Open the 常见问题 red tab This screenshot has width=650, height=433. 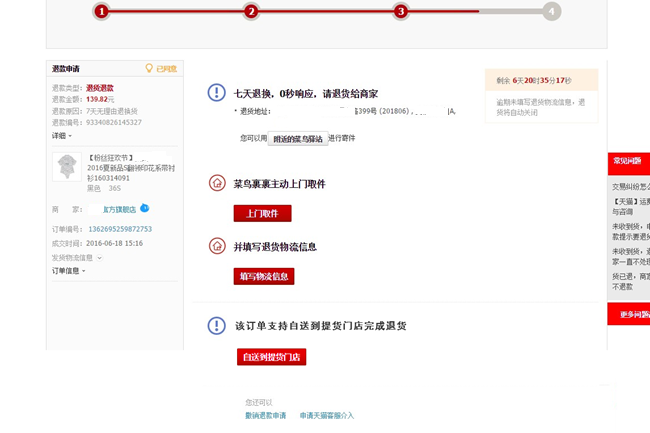tap(628, 163)
